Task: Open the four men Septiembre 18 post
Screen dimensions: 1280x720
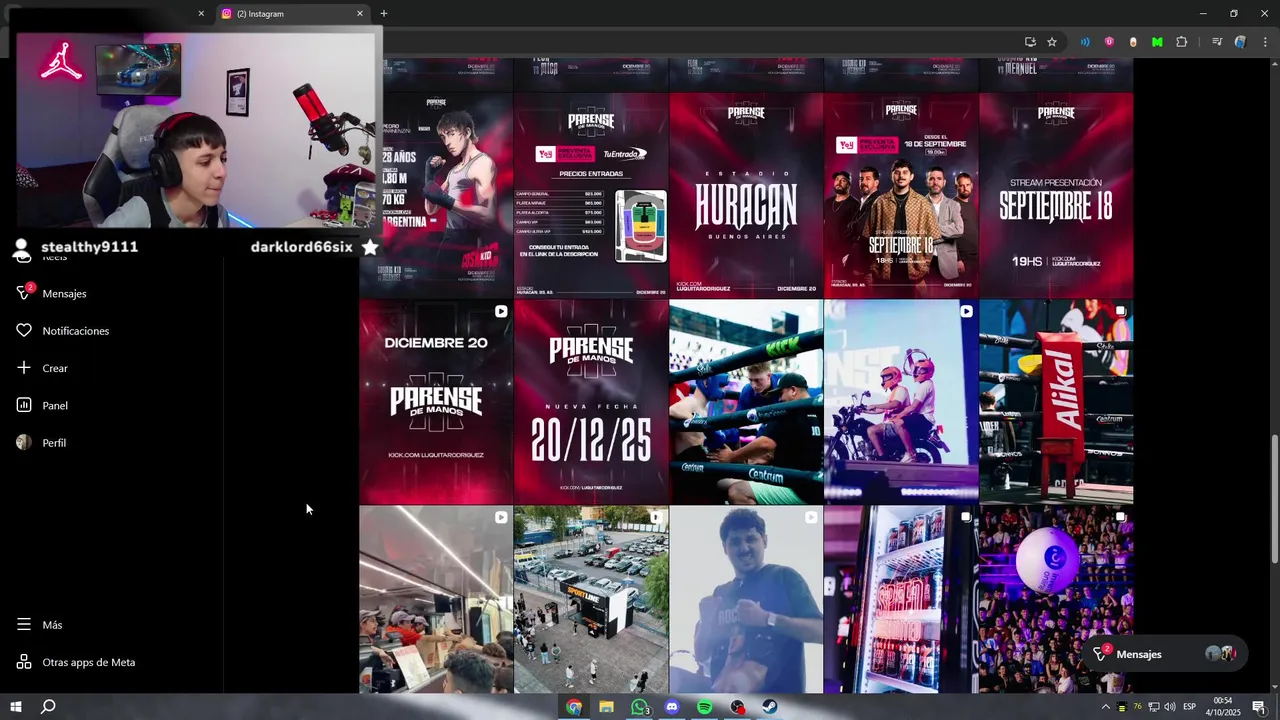Action: [x=901, y=195]
